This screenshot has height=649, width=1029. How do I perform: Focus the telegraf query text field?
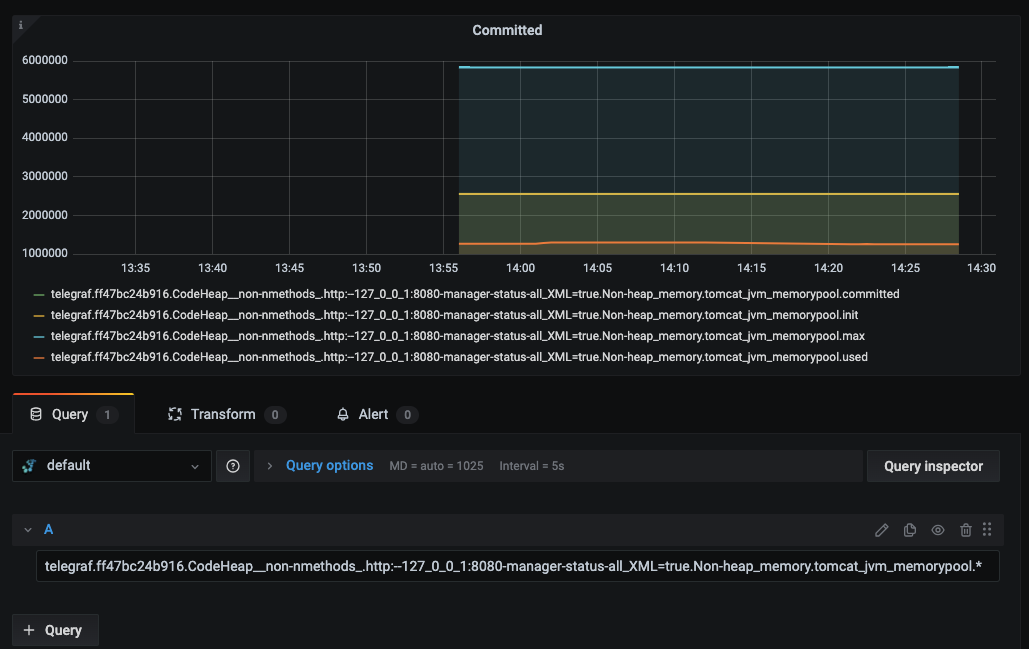[518, 566]
